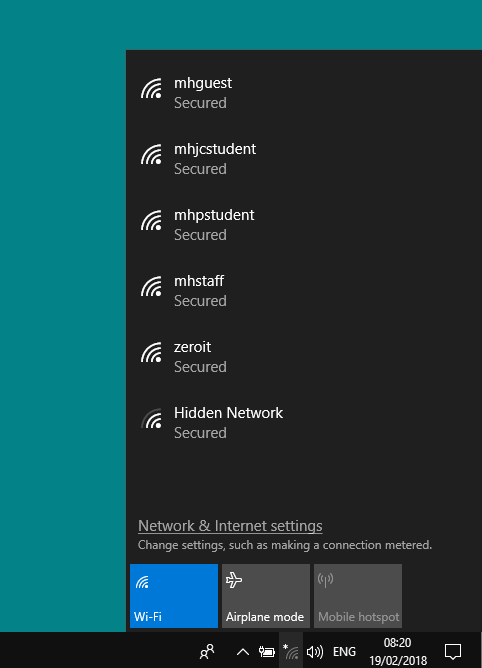Toggle Airplane mode tile
482x668 pixels.
(266, 596)
